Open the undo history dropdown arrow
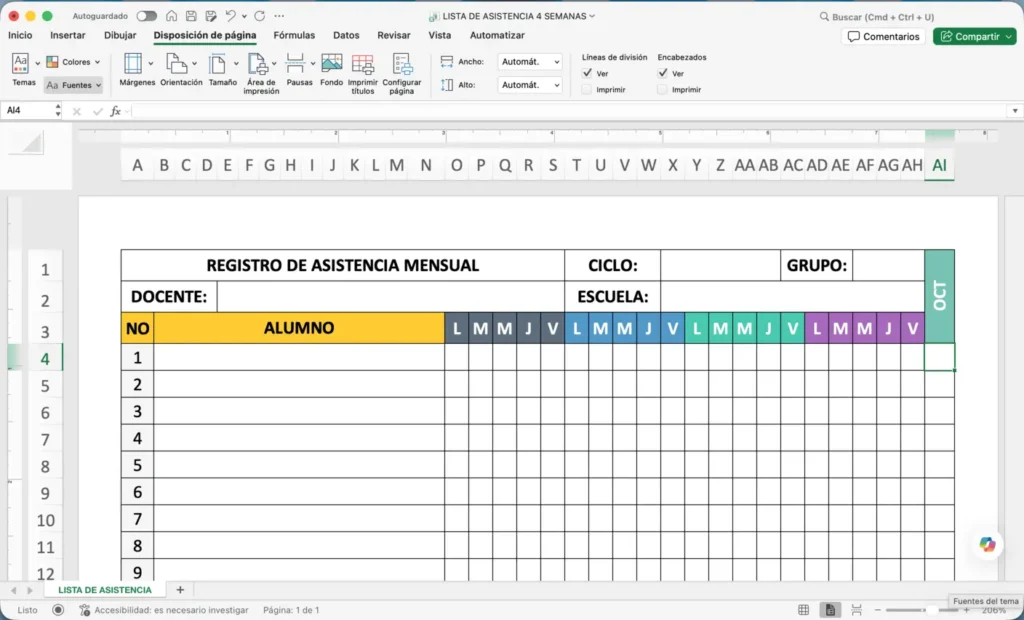The image size is (1024, 620). coord(244,16)
